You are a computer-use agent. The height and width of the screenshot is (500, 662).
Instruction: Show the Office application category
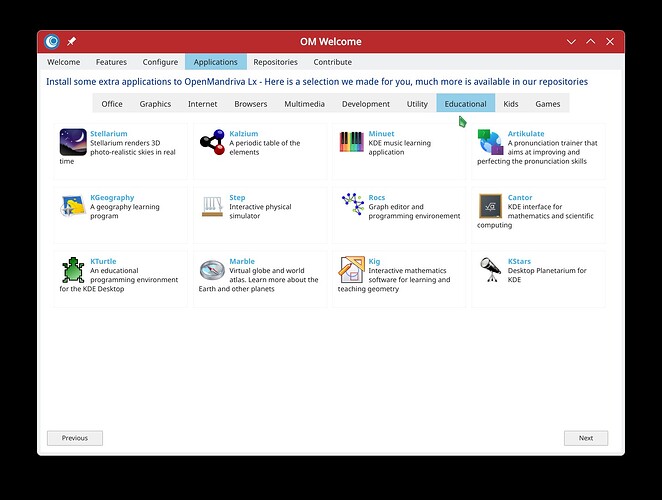tap(112, 104)
